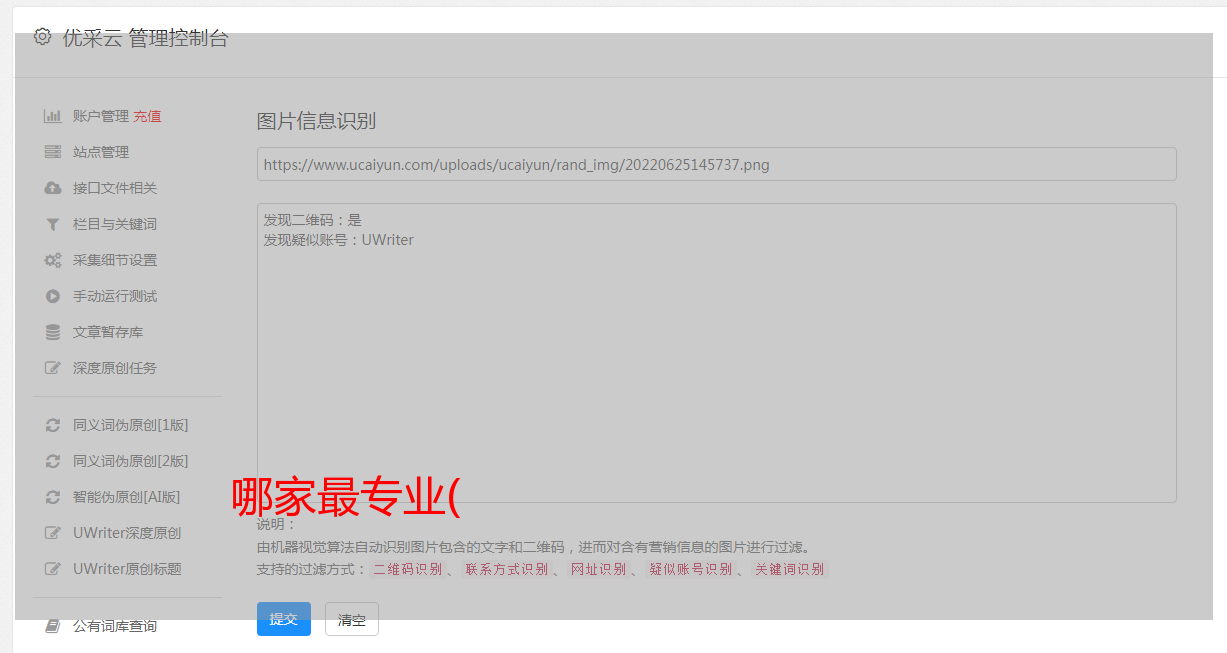Click the 优采云 管理控制台 title
The height and width of the screenshot is (653, 1227).
coord(145,38)
